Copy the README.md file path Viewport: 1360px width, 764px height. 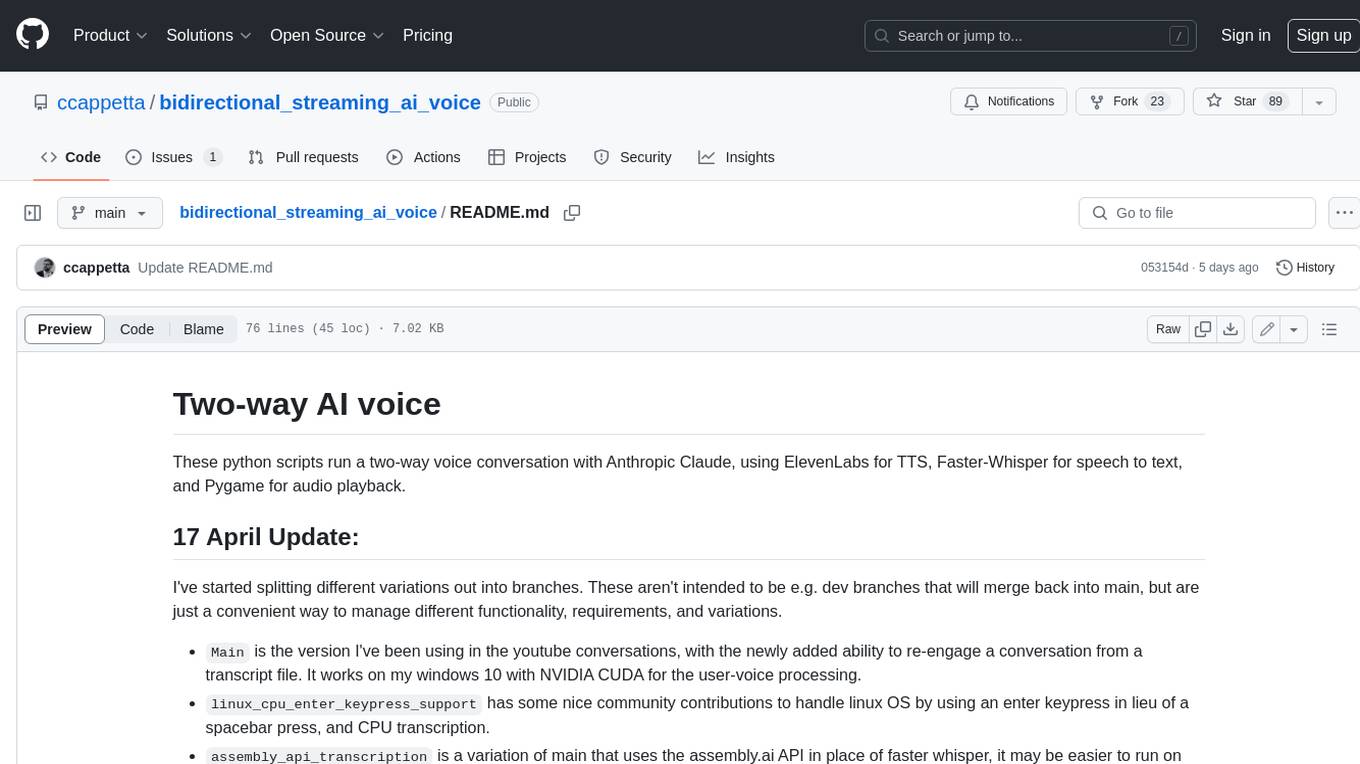(x=572, y=213)
